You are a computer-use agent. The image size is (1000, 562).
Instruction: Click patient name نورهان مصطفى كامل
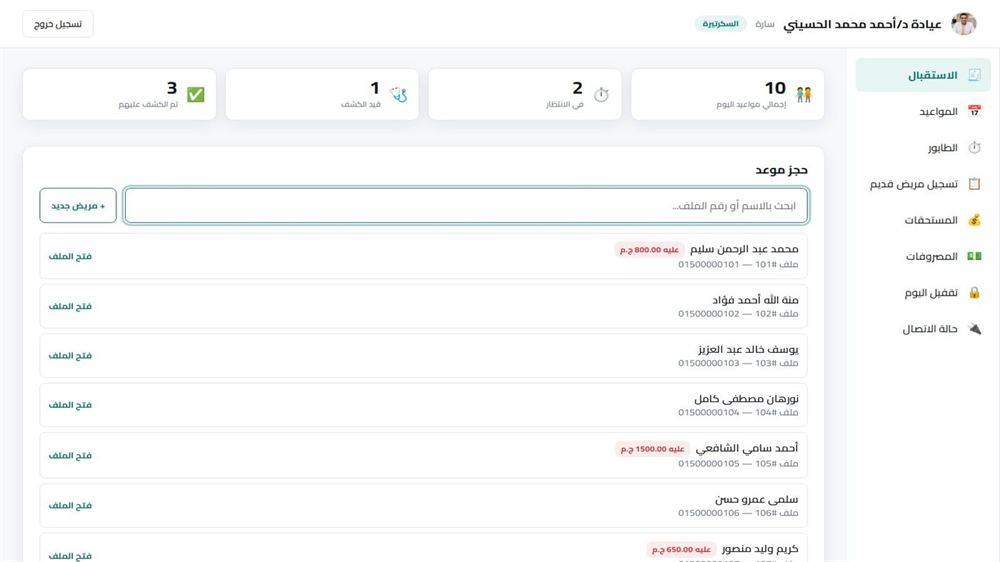(x=746, y=398)
